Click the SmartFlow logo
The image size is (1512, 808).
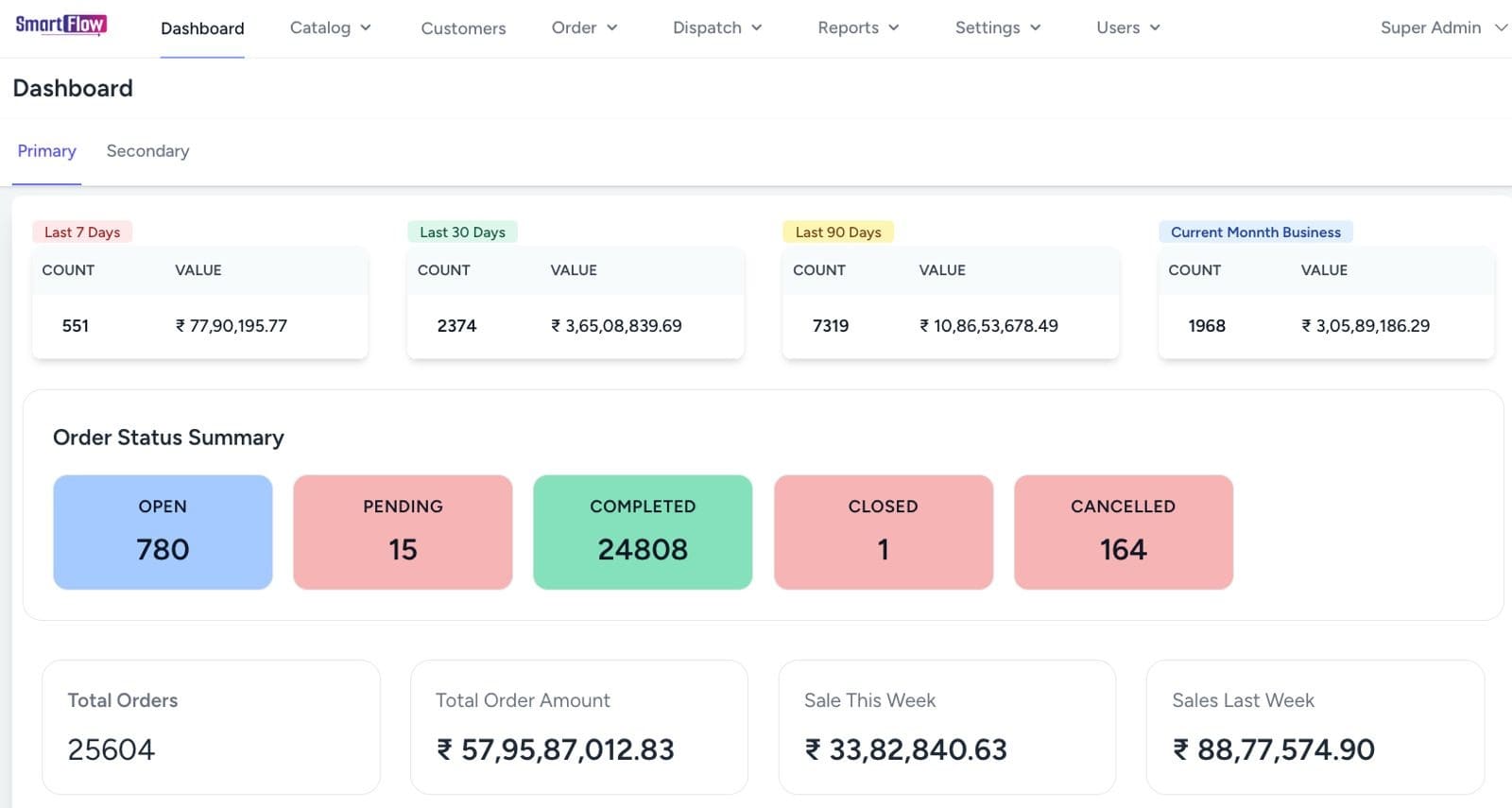(x=60, y=25)
